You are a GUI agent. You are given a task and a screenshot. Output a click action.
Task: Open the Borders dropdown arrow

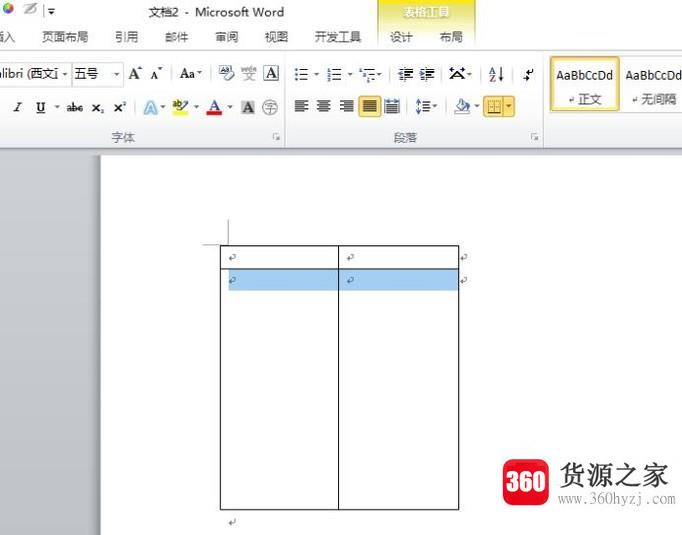point(509,106)
